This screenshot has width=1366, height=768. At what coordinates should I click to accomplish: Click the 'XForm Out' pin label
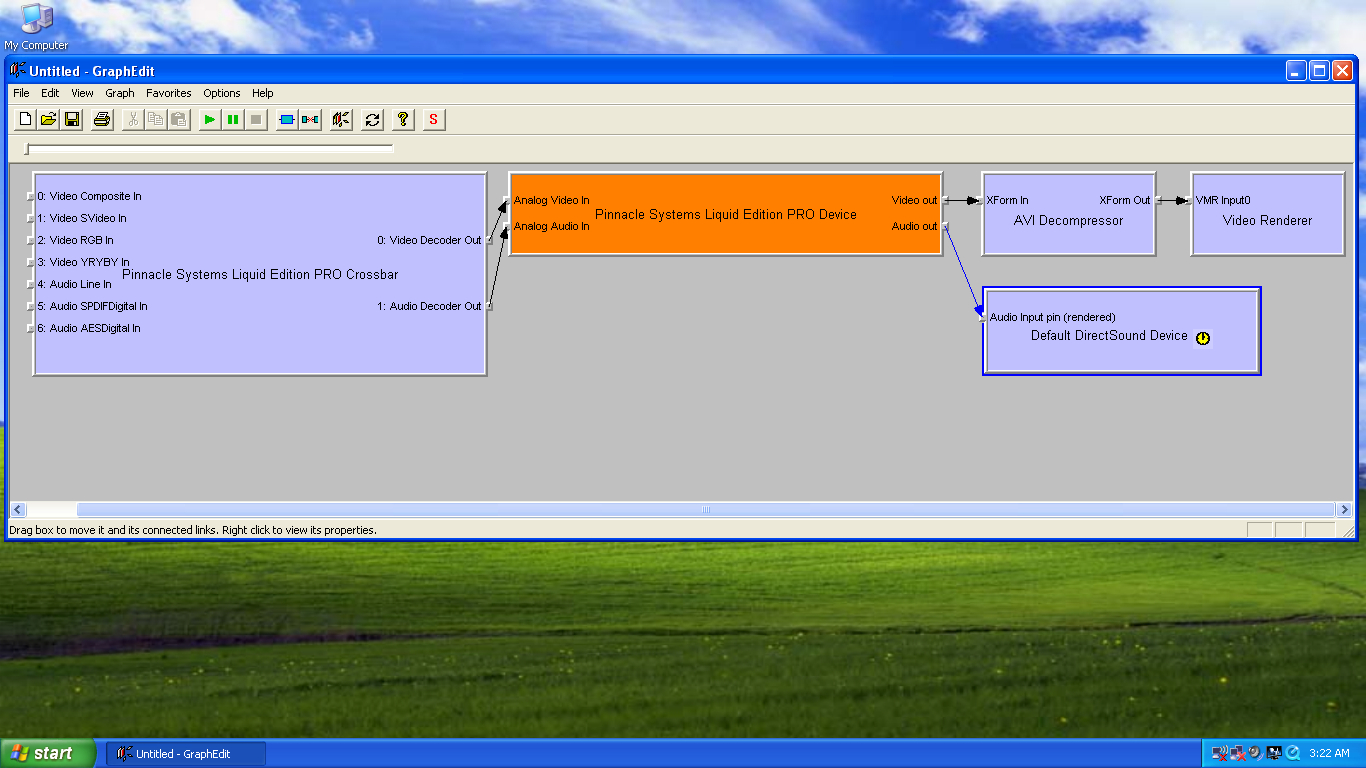[1125, 200]
